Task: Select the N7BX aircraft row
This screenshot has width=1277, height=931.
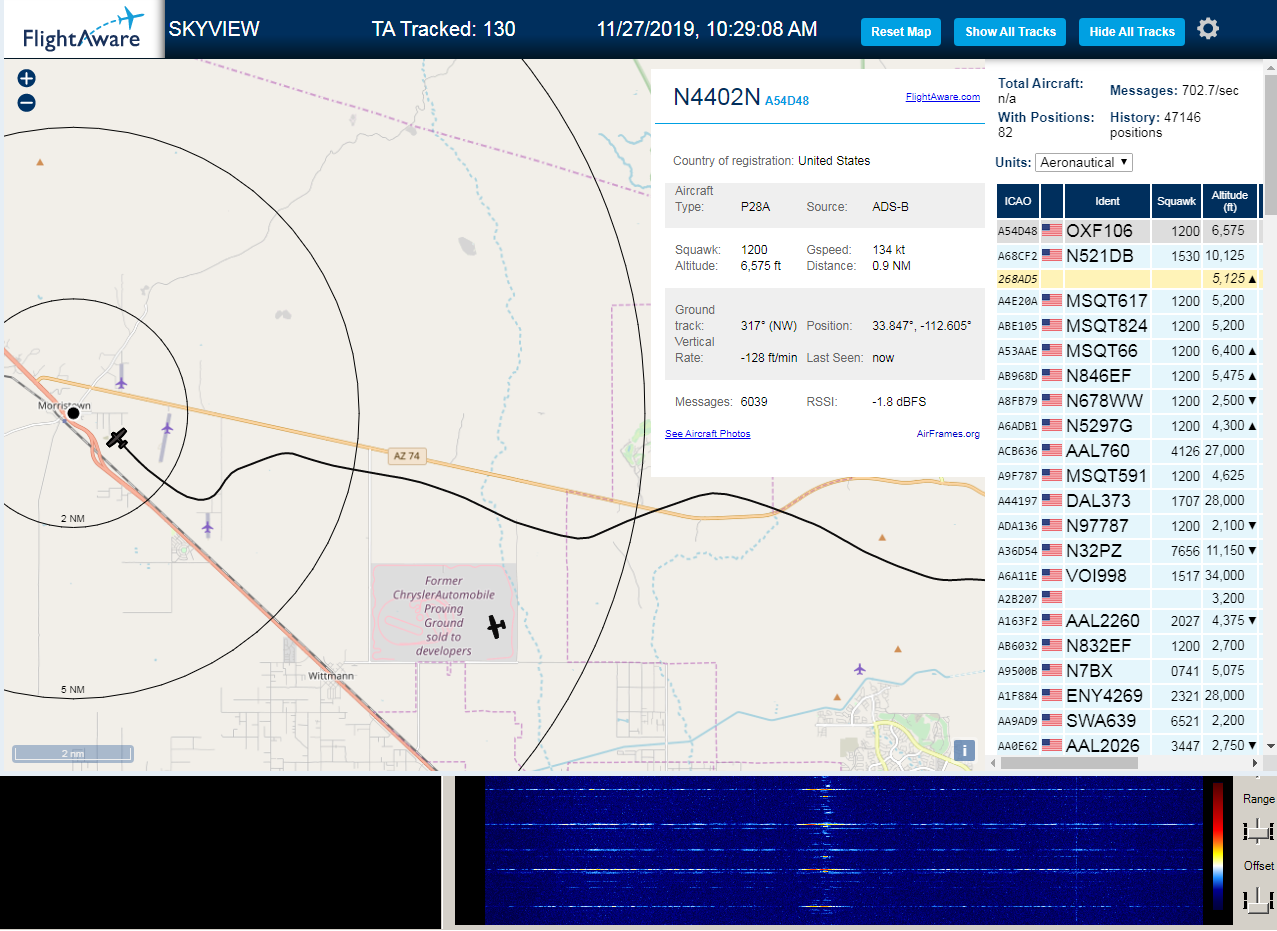Action: click(x=1128, y=671)
